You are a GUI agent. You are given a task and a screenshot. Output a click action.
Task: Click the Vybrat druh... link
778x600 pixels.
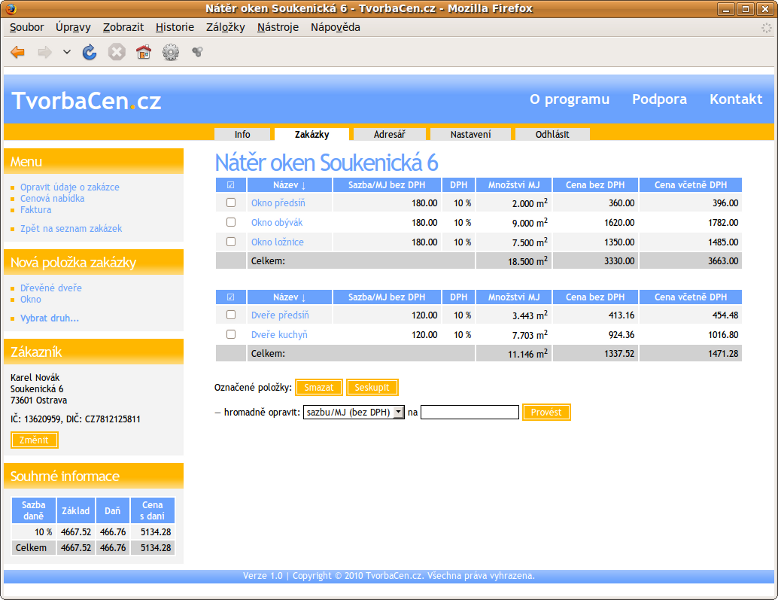click(x=50, y=318)
